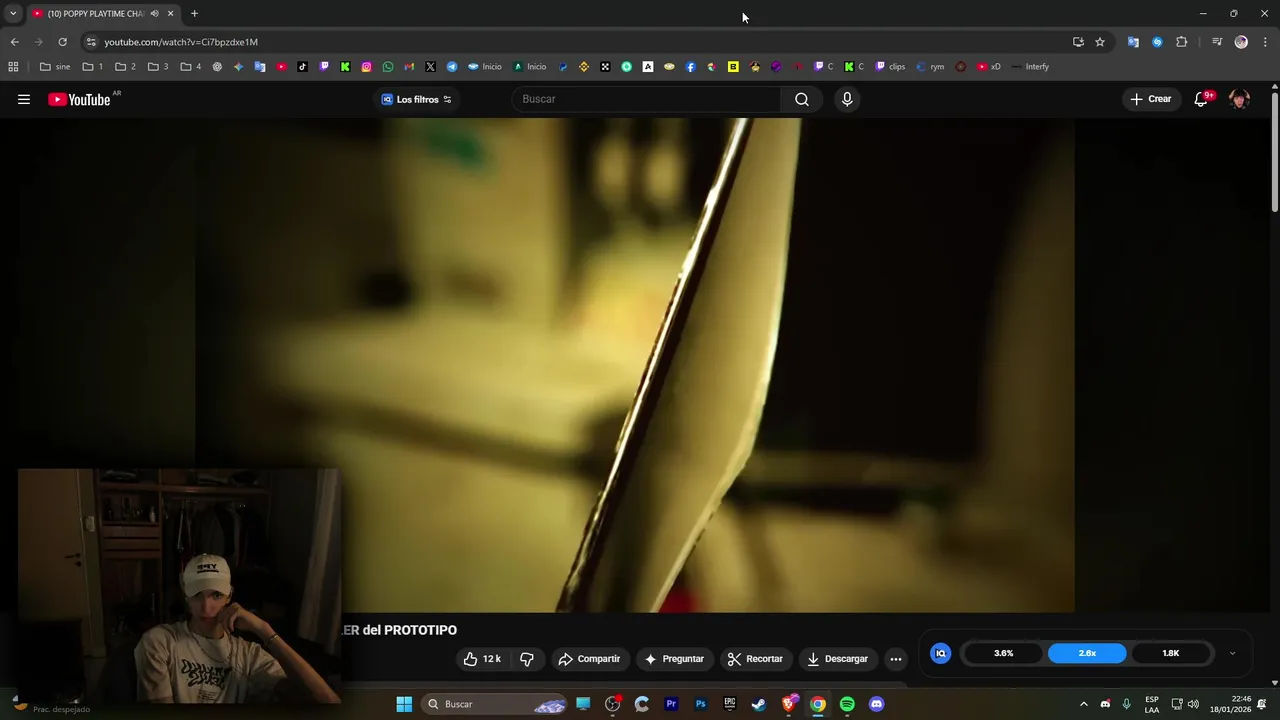The height and width of the screenshot is (720, 1280).
Task: Click the video player area
Action: (635, 365)
